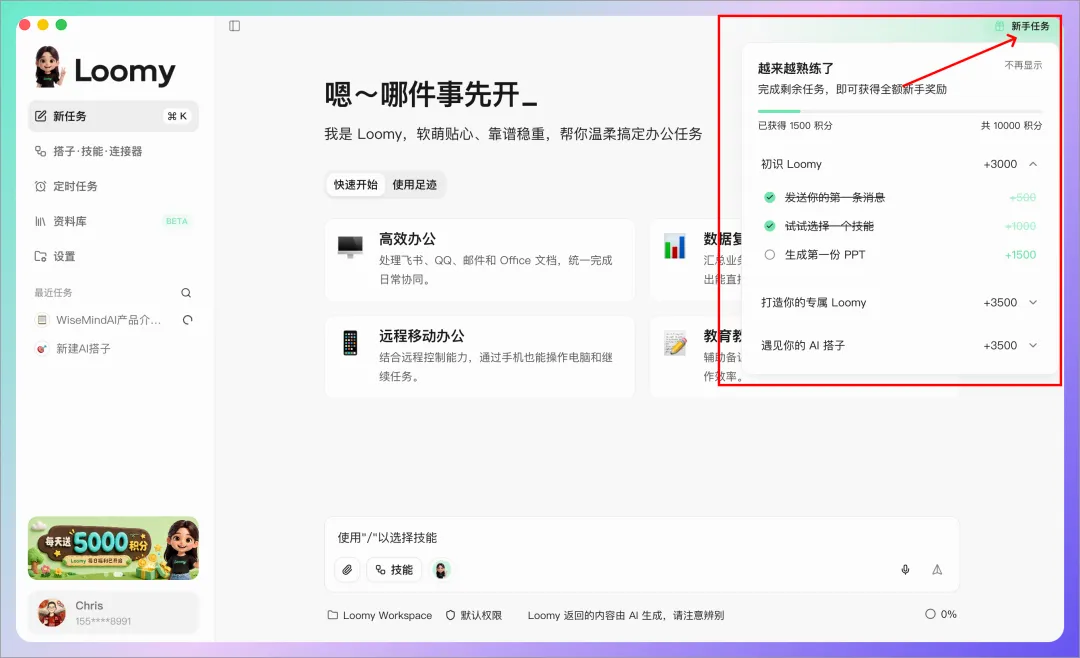The image size is (1080, 658).
Task: Switch to the 快速开始 tab
Action: coord(355,185)
